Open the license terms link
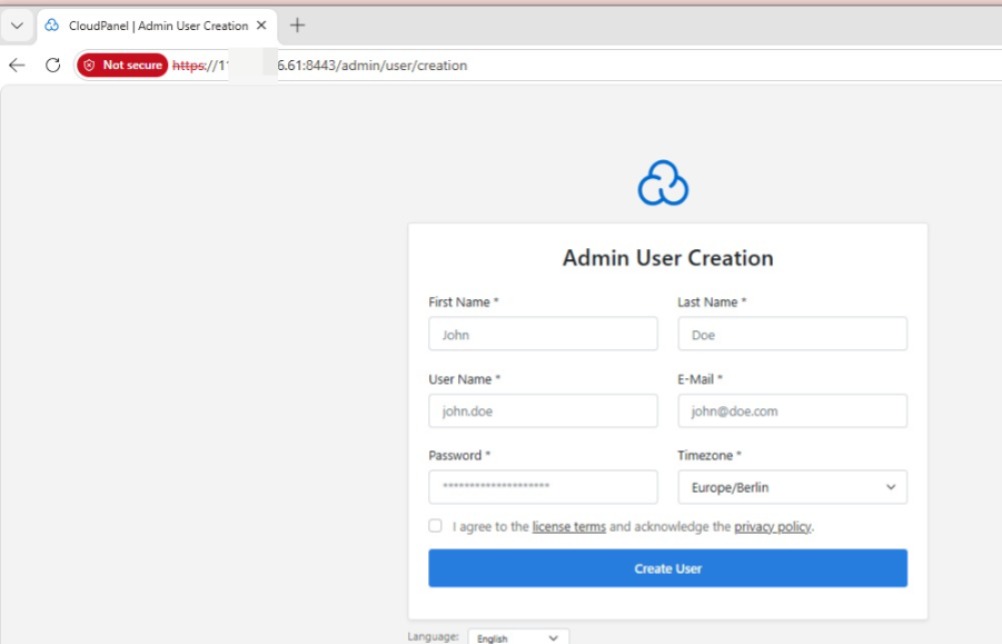Viewport: 1002px width, 644px height. [568, 527]
